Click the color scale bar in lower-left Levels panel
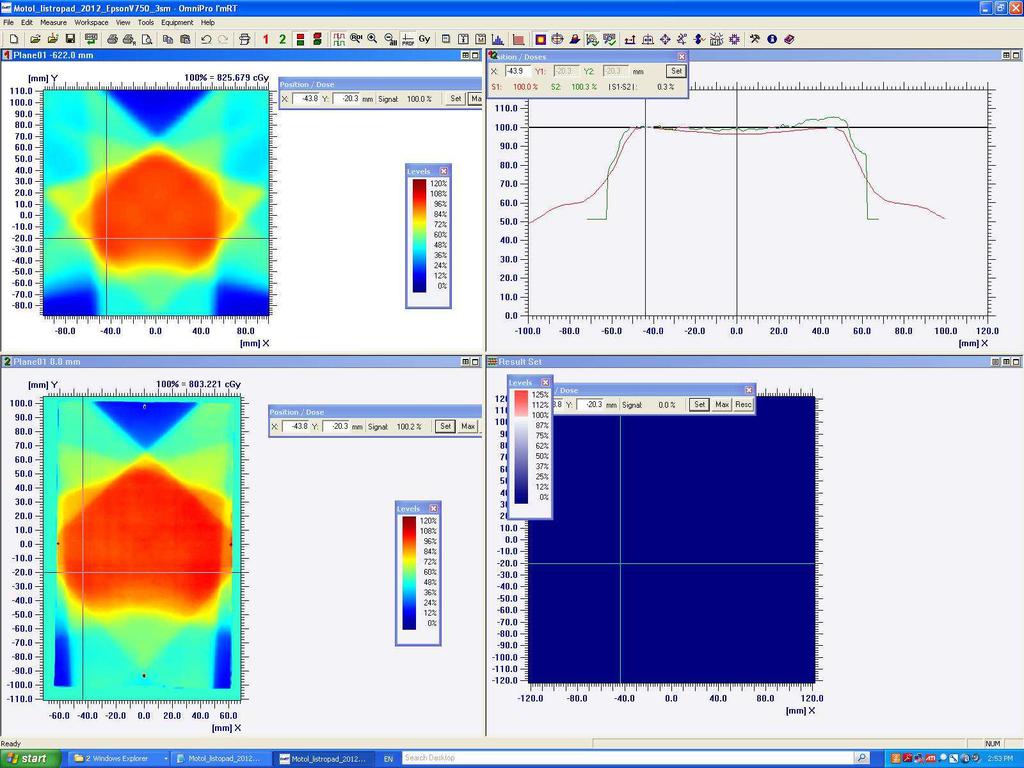Image resolution: width=1024 pixels, height=768 pixels. click(x=409, y=573)
